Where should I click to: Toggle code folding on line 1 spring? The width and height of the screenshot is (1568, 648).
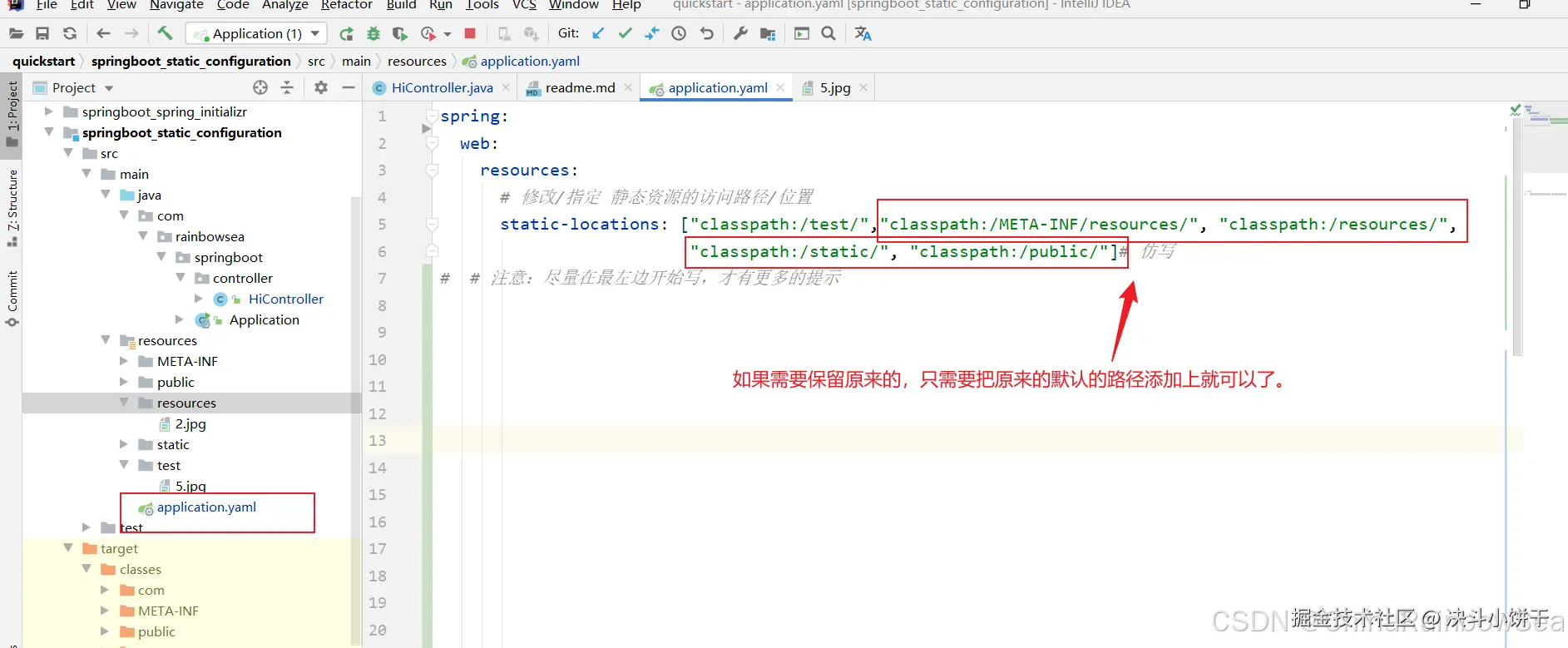tap(432, 116)
